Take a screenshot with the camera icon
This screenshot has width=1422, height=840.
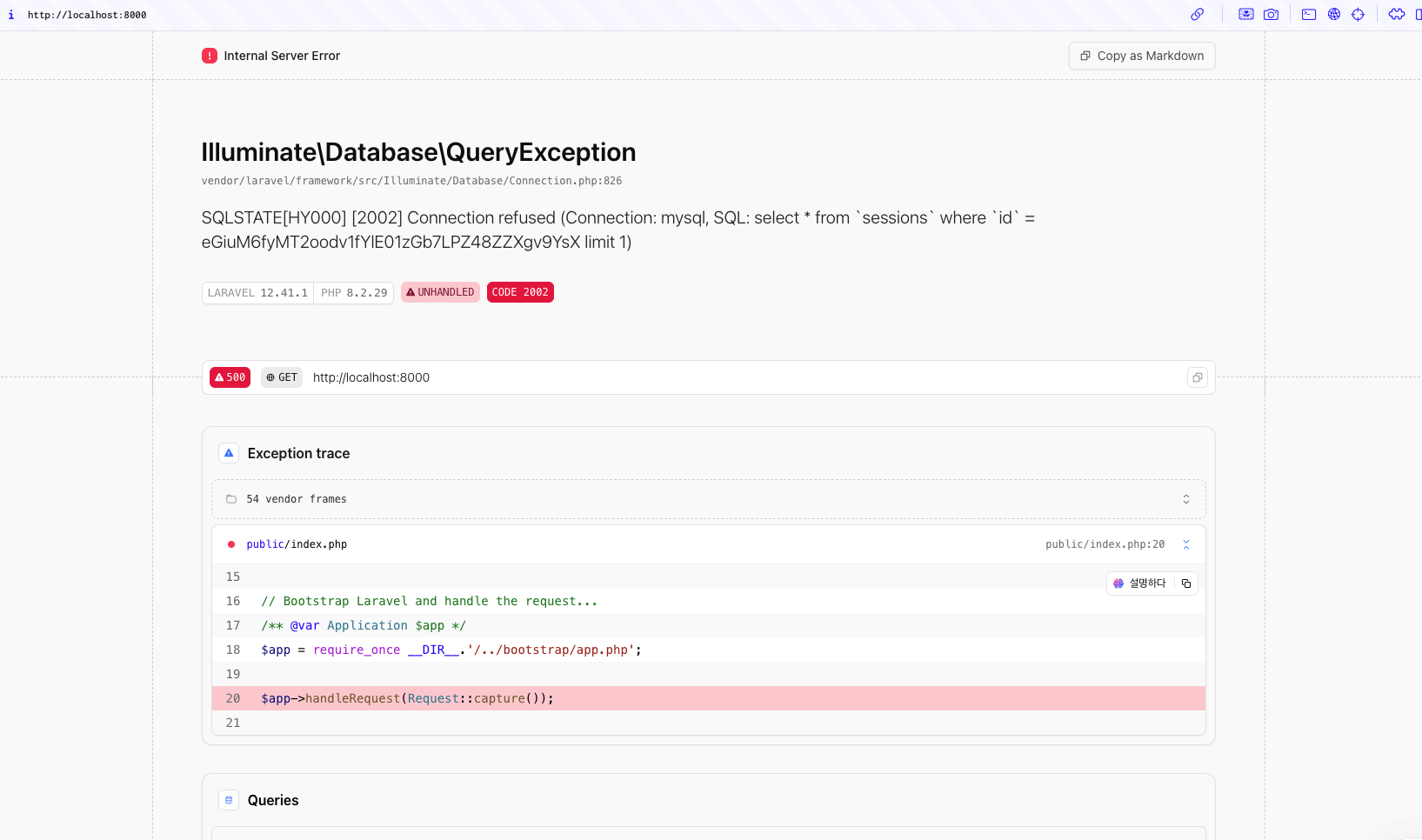1271,14
